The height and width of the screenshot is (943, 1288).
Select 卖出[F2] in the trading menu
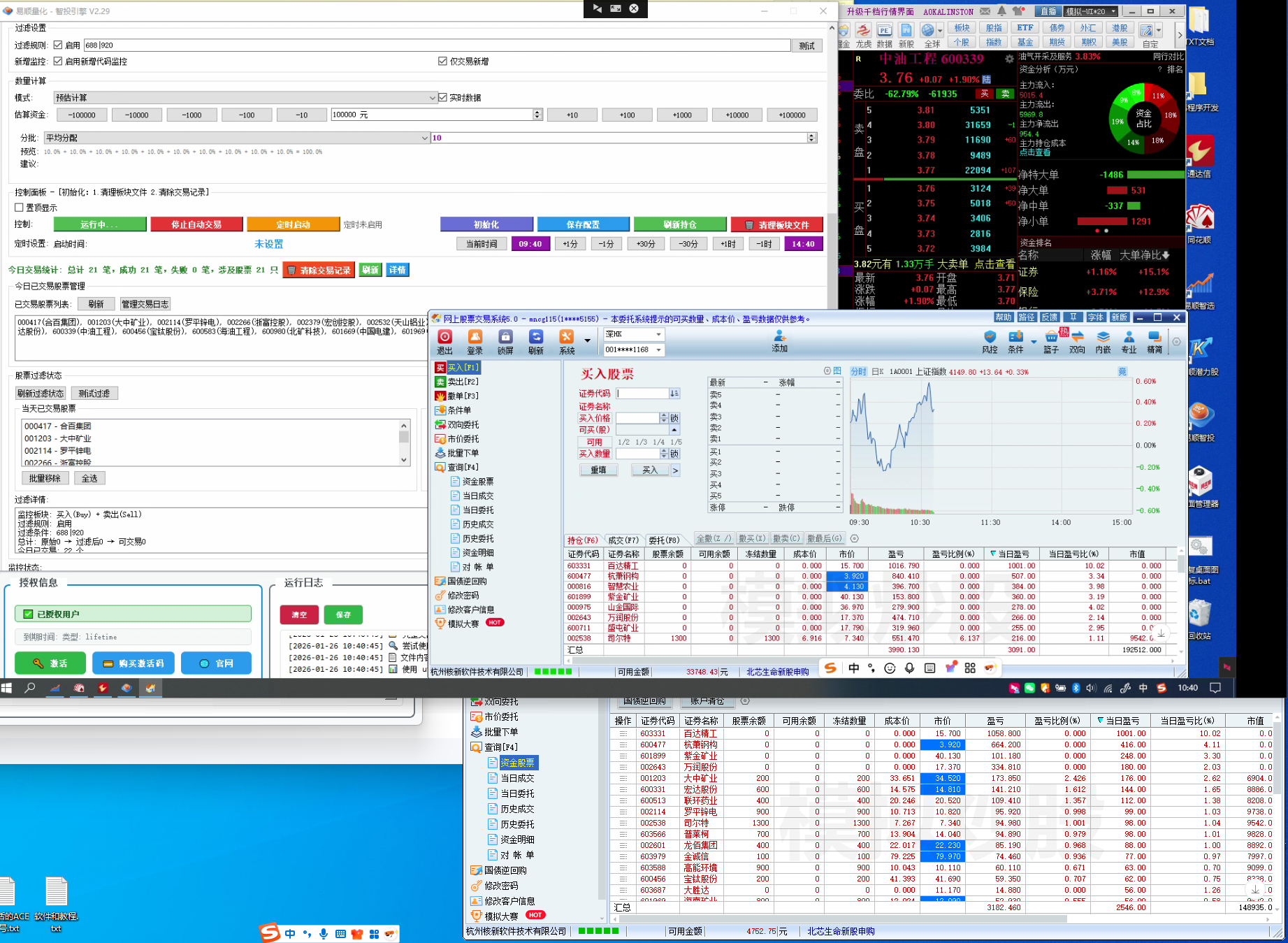click(x=463, y=382)
